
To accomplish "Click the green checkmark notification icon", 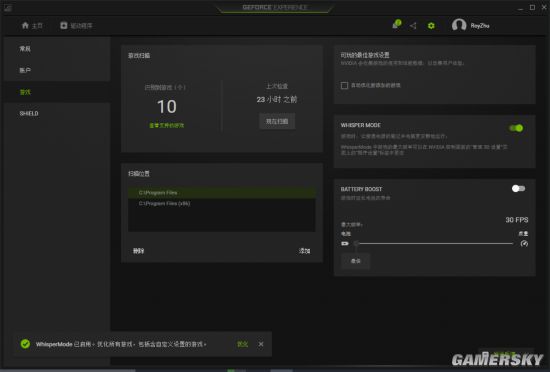I will click(25, 344).
